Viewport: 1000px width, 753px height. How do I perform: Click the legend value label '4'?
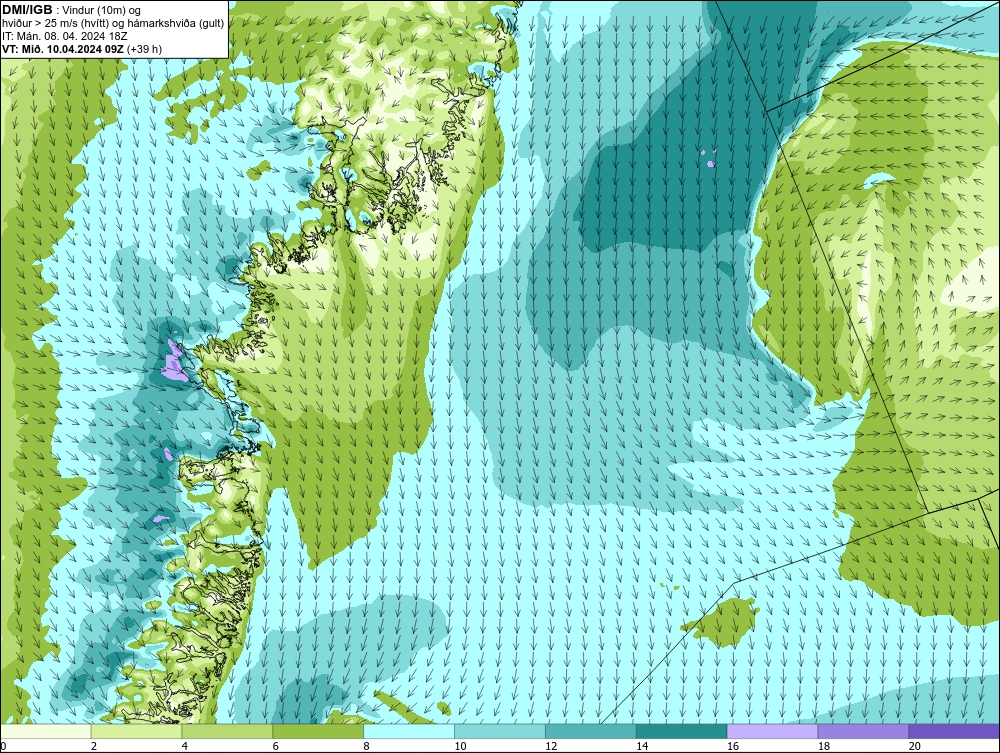point(185,746)
